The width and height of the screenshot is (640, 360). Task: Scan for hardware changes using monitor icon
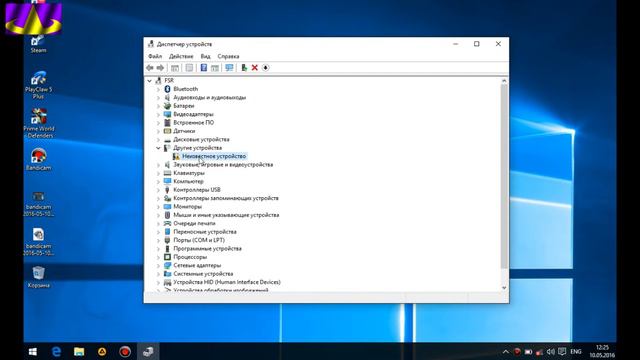coord(229,68)
